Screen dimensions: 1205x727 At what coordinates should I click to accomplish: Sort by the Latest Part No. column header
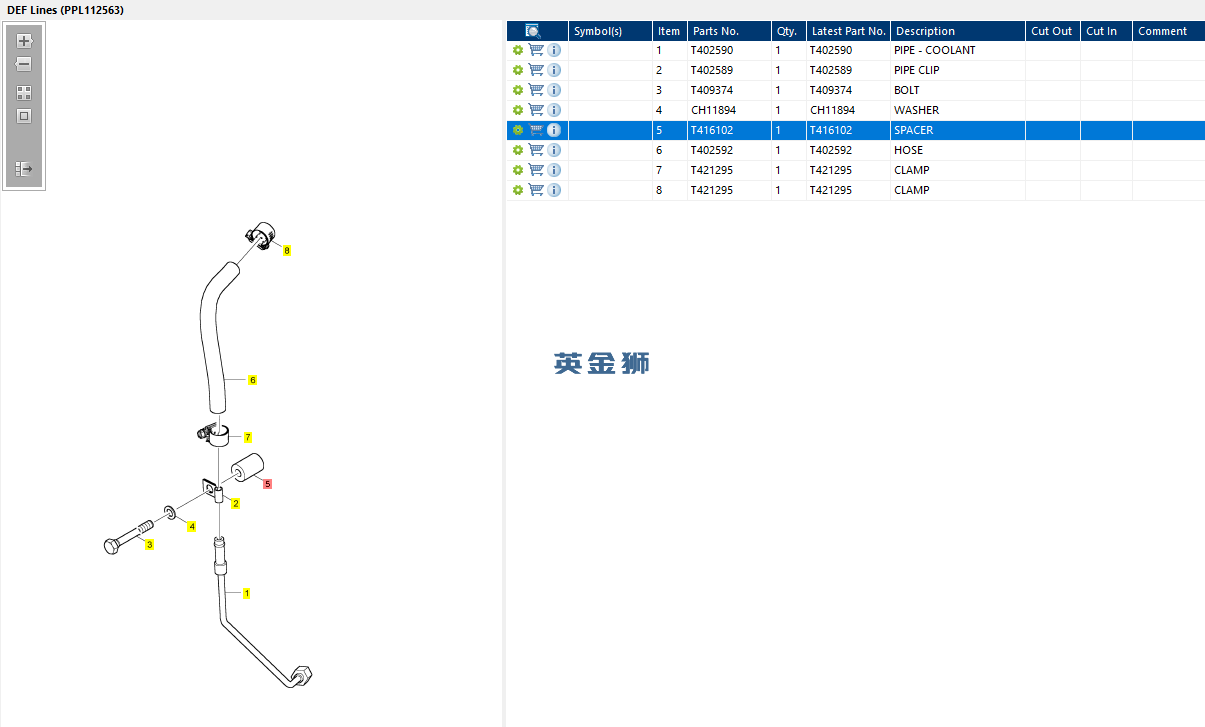[x=848, y=31]
